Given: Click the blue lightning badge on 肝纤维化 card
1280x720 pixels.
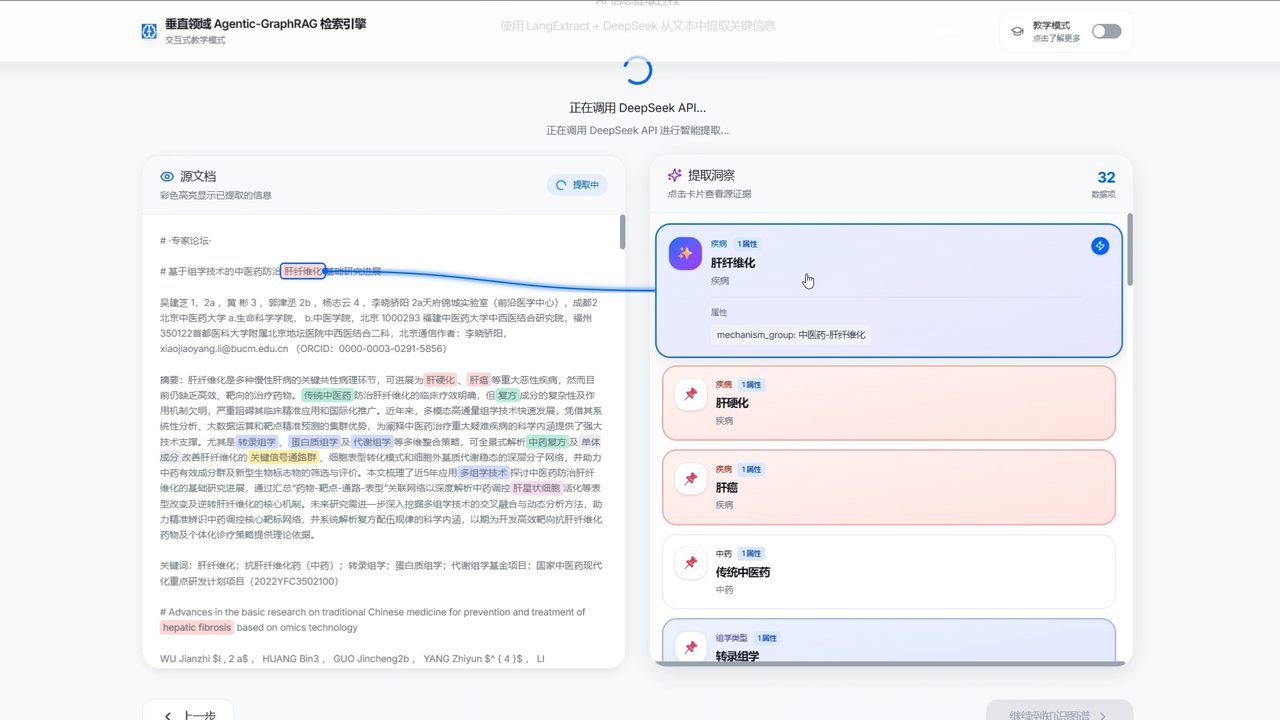Looking at the screenshot, I should 1100,246.
